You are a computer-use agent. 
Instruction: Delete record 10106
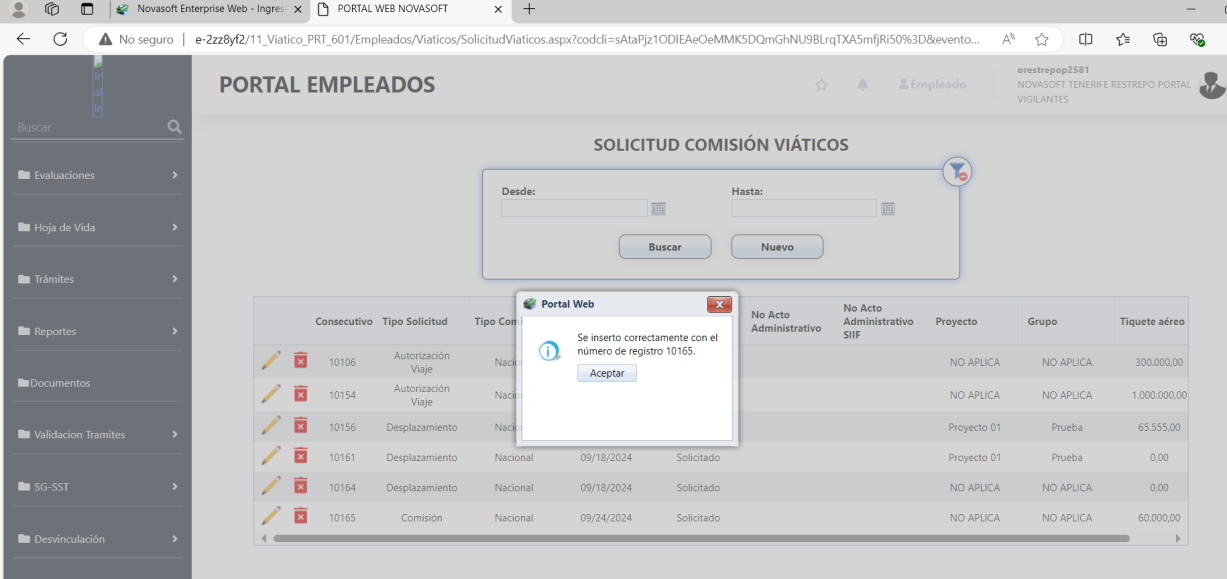(300, 360)
